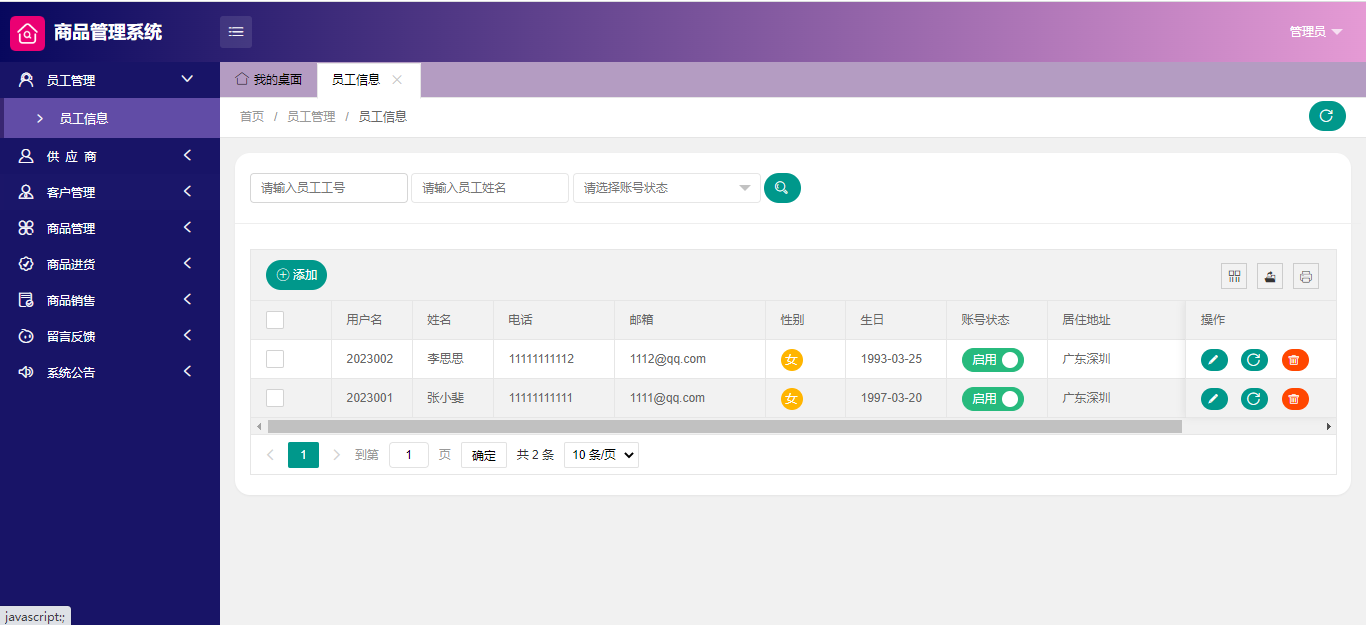Viewport: 1366px width, 625px height.
Task: Toggle sidebar with the hamburger menu icon
Action: [236, 32]
